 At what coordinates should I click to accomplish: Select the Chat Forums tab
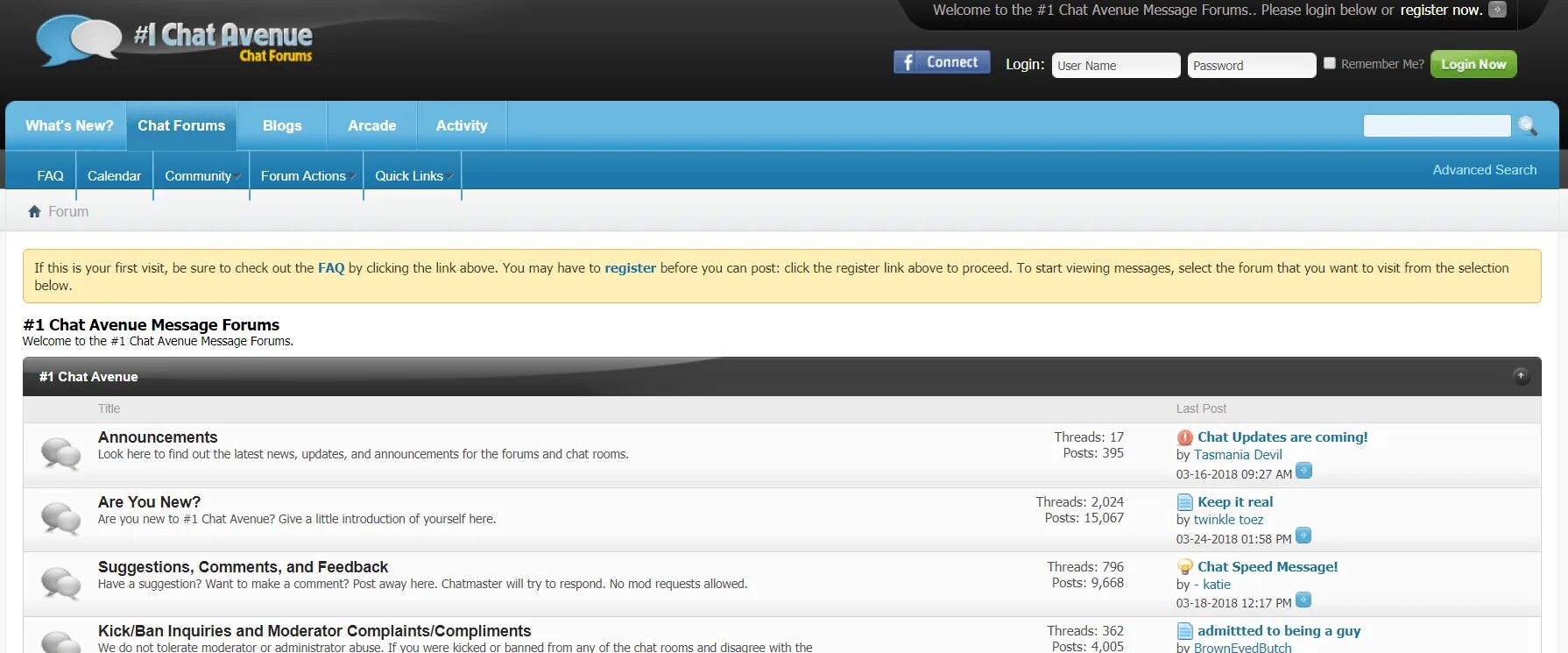click(181, 125)
